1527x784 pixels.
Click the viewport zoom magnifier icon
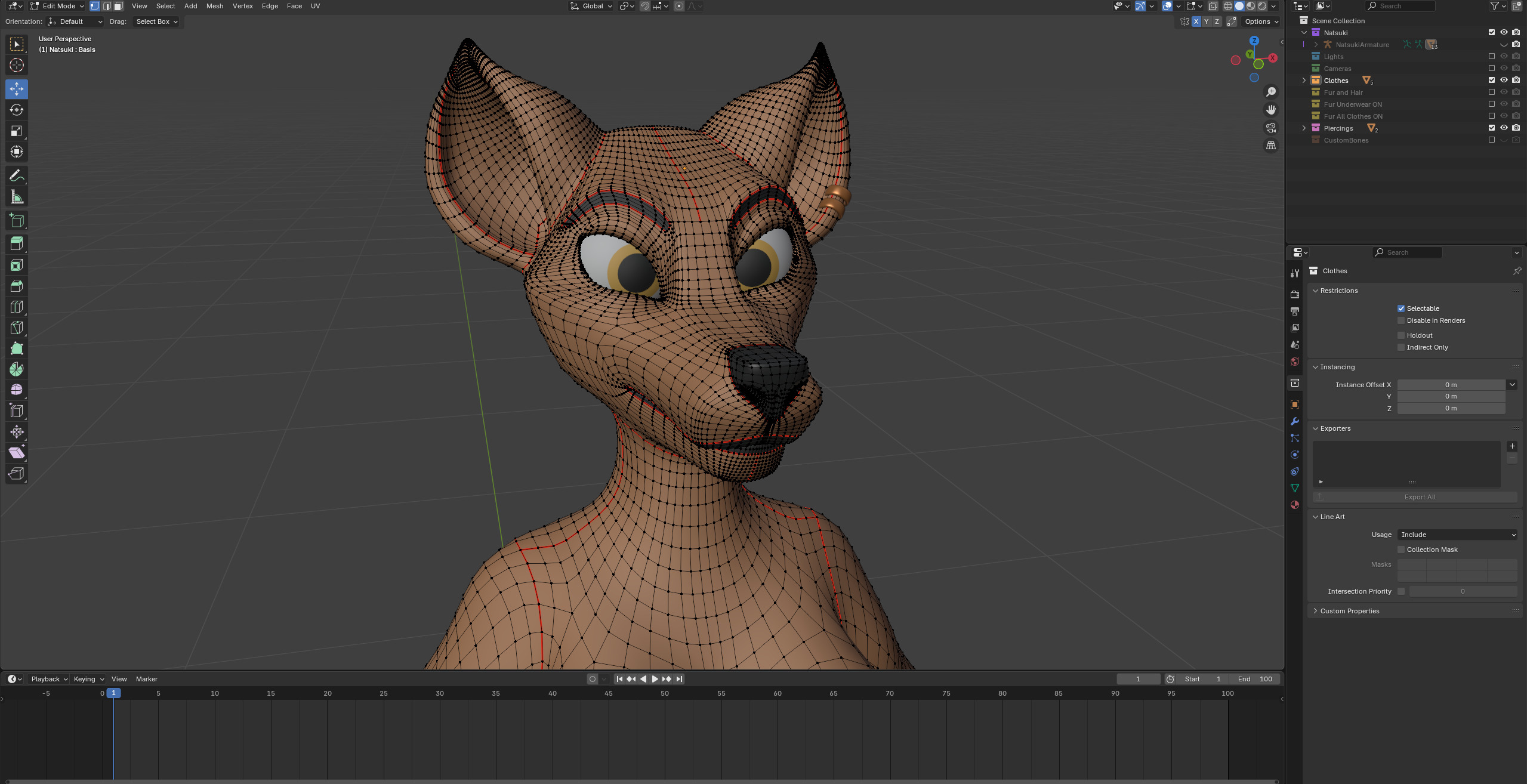[1271, 92]
